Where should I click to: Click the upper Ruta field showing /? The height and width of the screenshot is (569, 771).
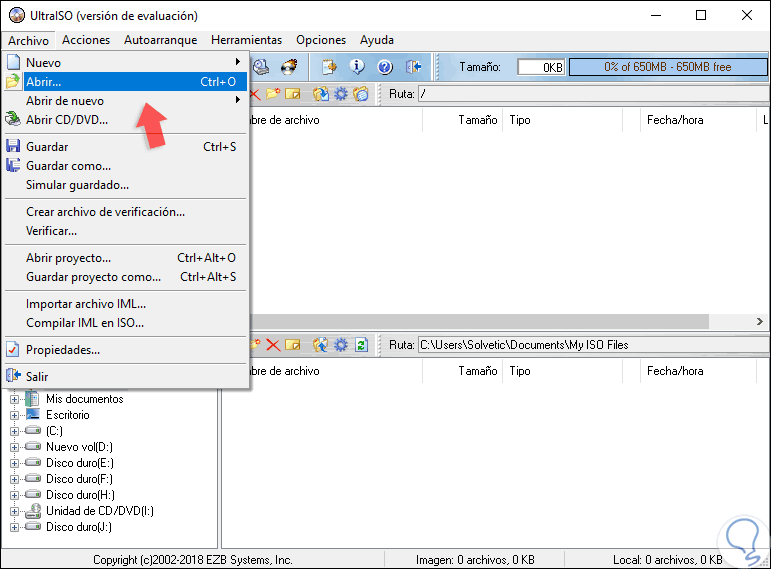593,94
